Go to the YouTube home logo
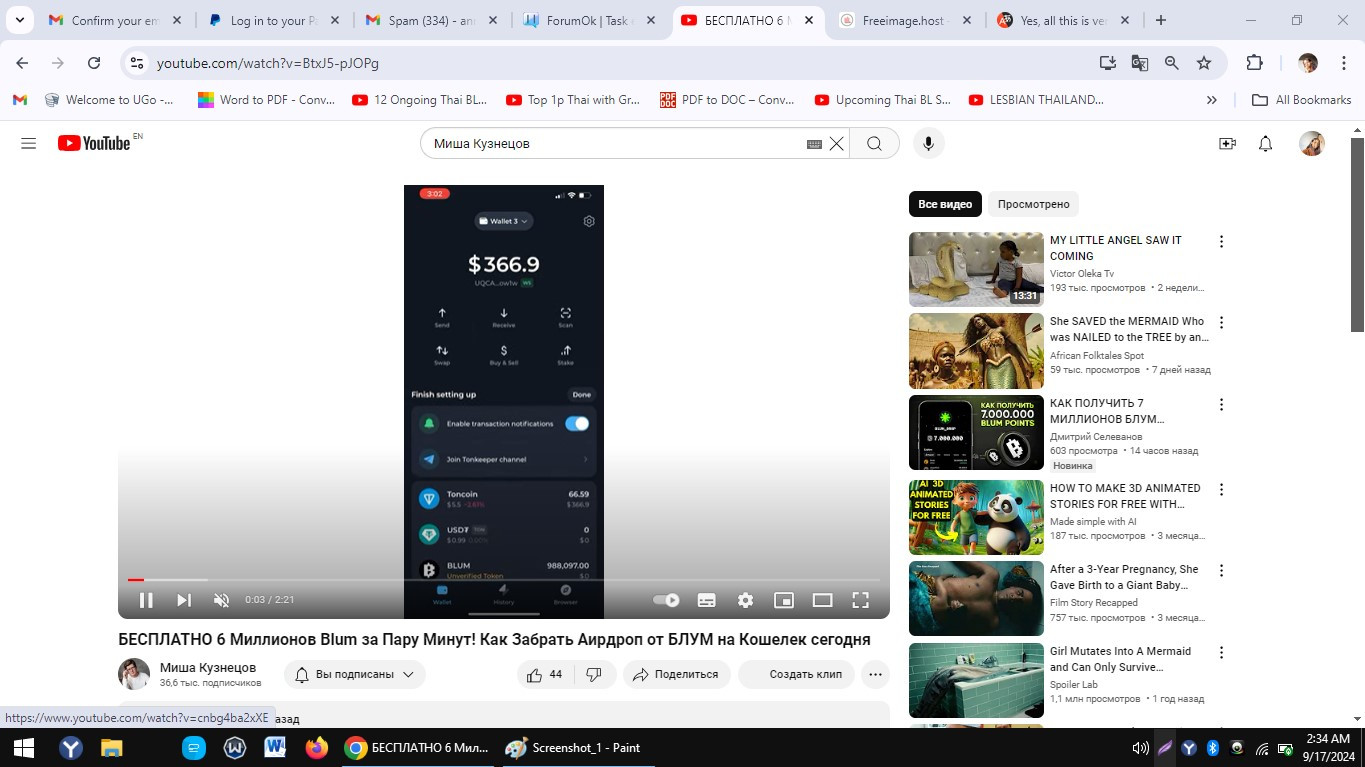This screenshot has width=1365, height=767. [93, 143]
